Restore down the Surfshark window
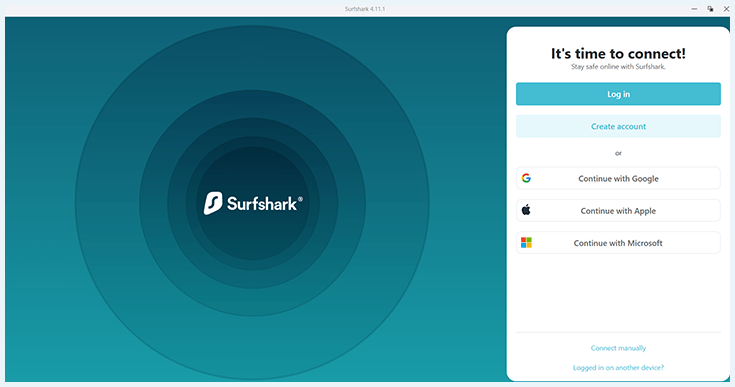 click(711, 8)
